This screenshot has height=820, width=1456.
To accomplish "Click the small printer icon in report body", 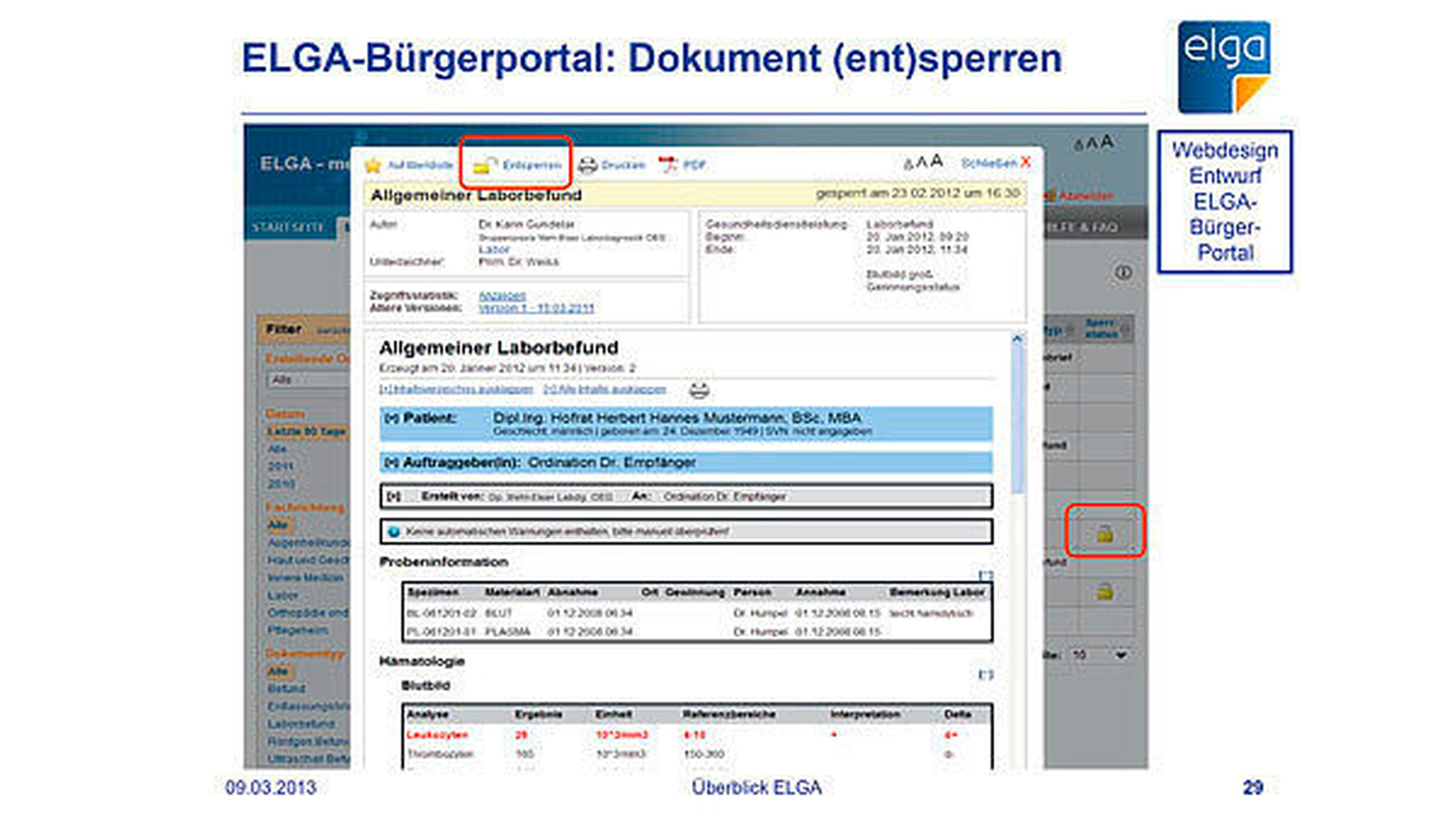I will (698, 390).
